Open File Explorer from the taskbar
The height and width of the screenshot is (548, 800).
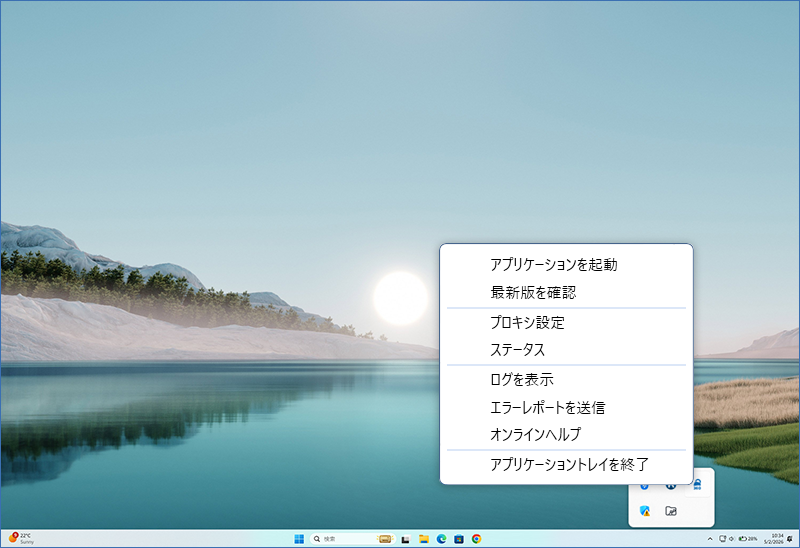click(x=424, y=539)
